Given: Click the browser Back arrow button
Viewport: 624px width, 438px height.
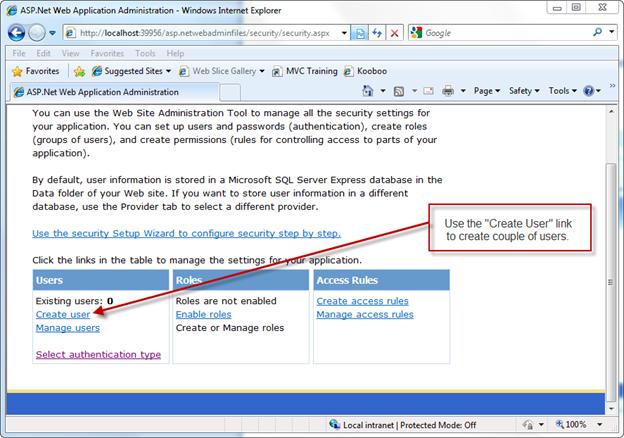Looking at the screenshot, I should [x=16, y=33].
